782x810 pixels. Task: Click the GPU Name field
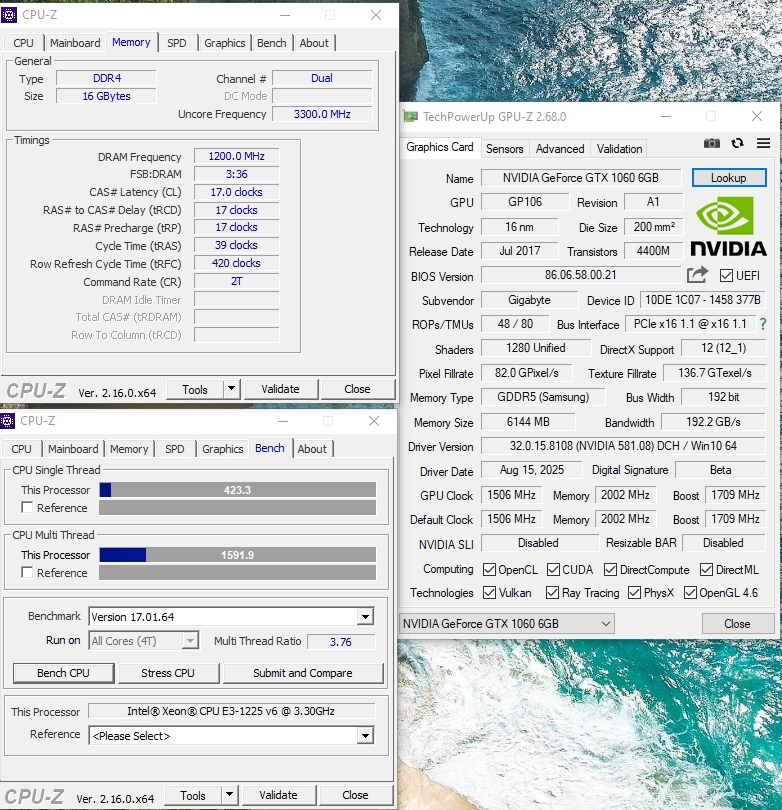(x=582, y=178)
